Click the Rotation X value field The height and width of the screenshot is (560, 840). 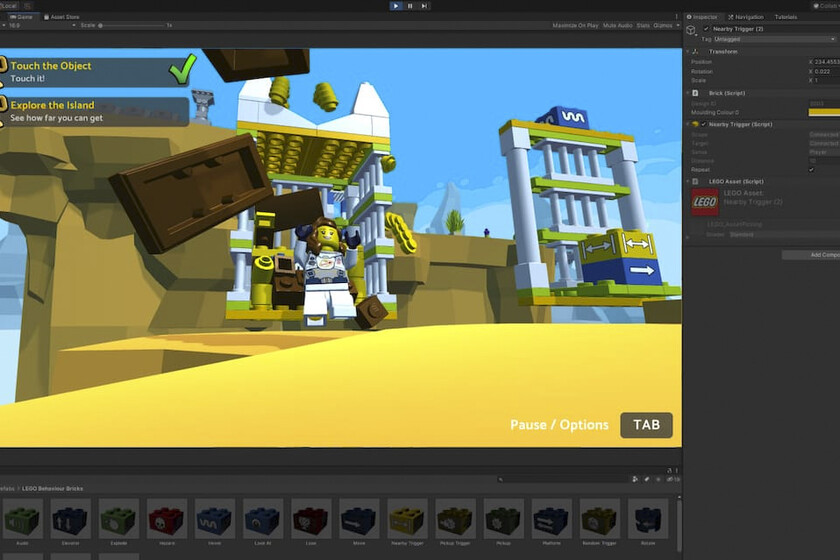(827, 71)
